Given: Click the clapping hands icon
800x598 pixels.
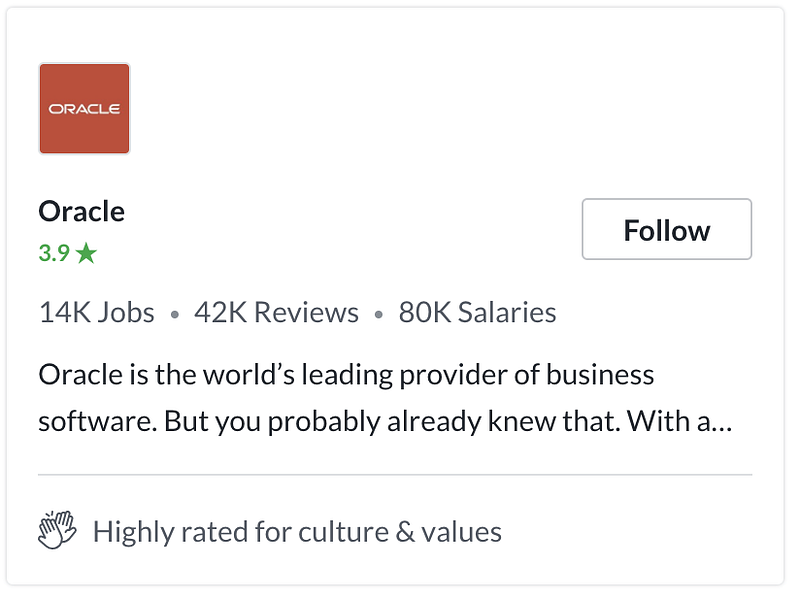Looking at the screenshot, I should click(57, 531).
